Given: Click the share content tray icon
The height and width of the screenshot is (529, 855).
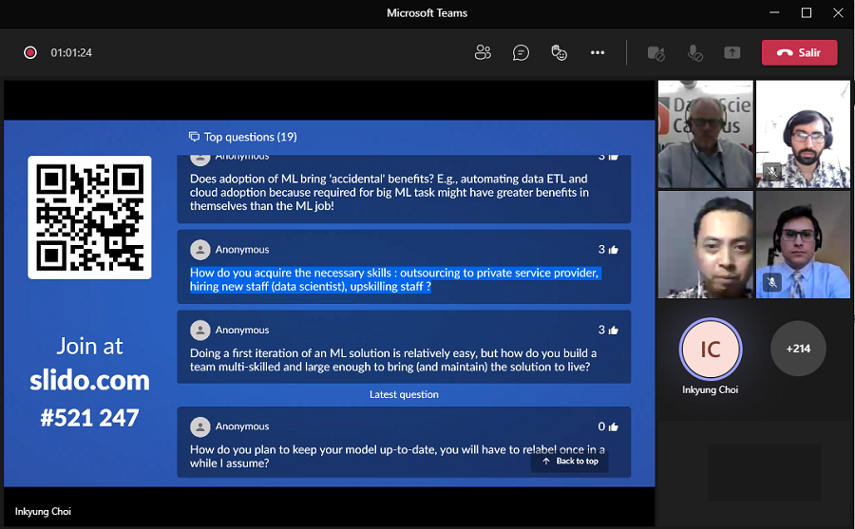Looking at the screenshot, I should tap(732, 53).
